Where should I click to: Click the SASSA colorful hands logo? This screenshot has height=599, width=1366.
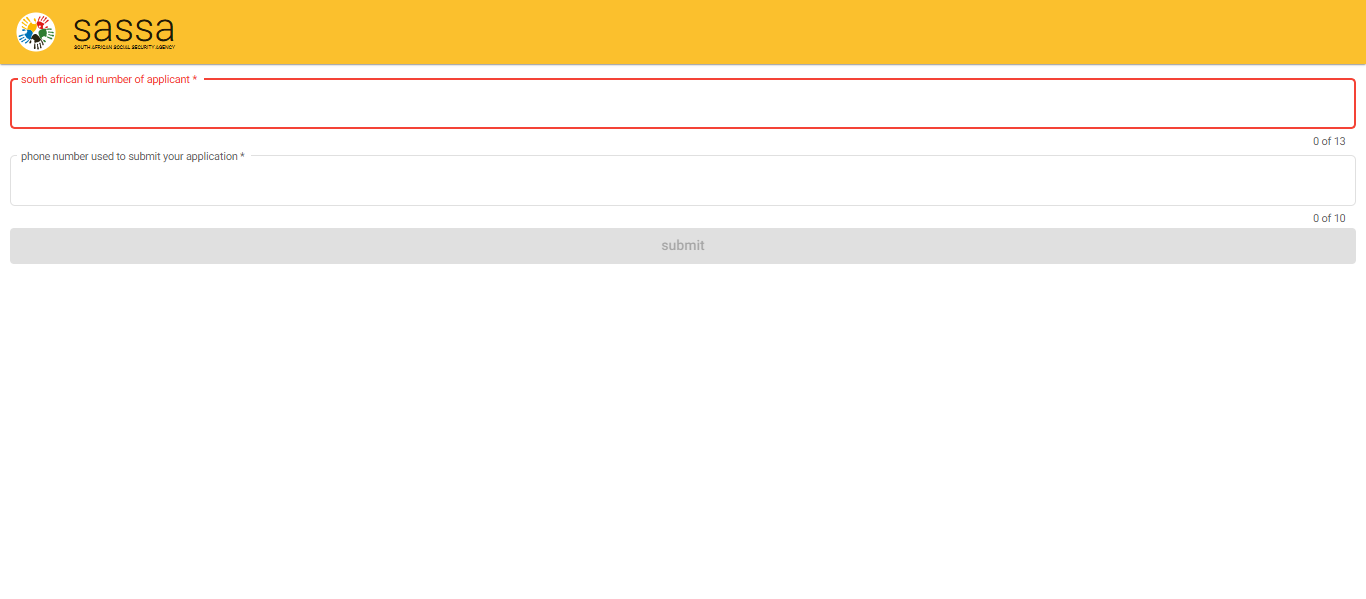click(x=36, y=32)
